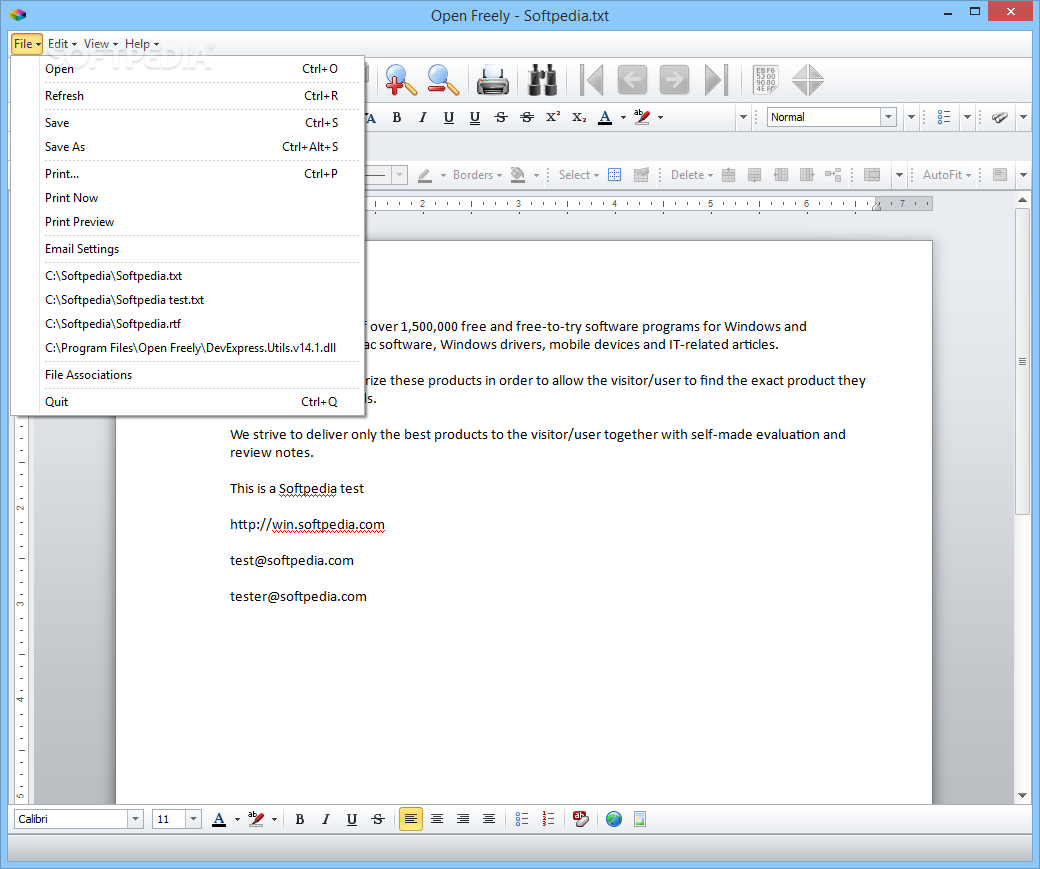Expand the AutoFit dropdown
This screenshot has width=1040, height=869.
pyautogui.click(x=946, y=175)
